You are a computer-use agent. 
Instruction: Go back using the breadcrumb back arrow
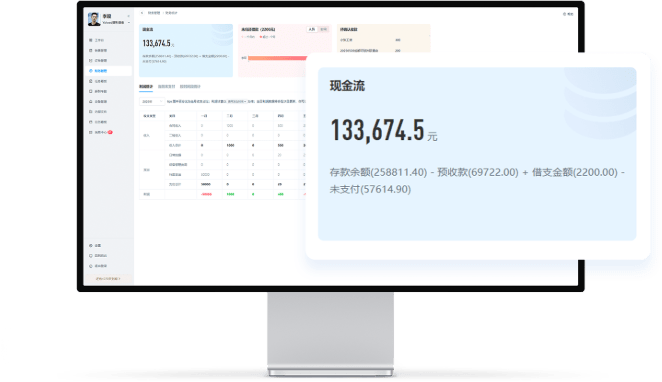click(x=142, y=13)
